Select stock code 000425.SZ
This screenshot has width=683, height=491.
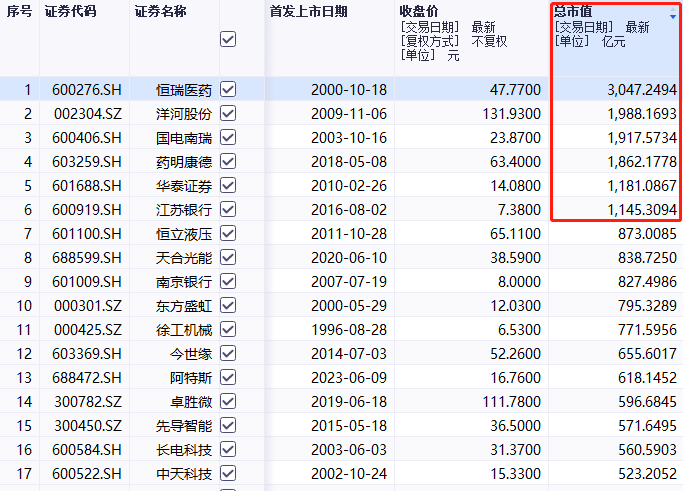pyautogui.click(x=88, y=329)
